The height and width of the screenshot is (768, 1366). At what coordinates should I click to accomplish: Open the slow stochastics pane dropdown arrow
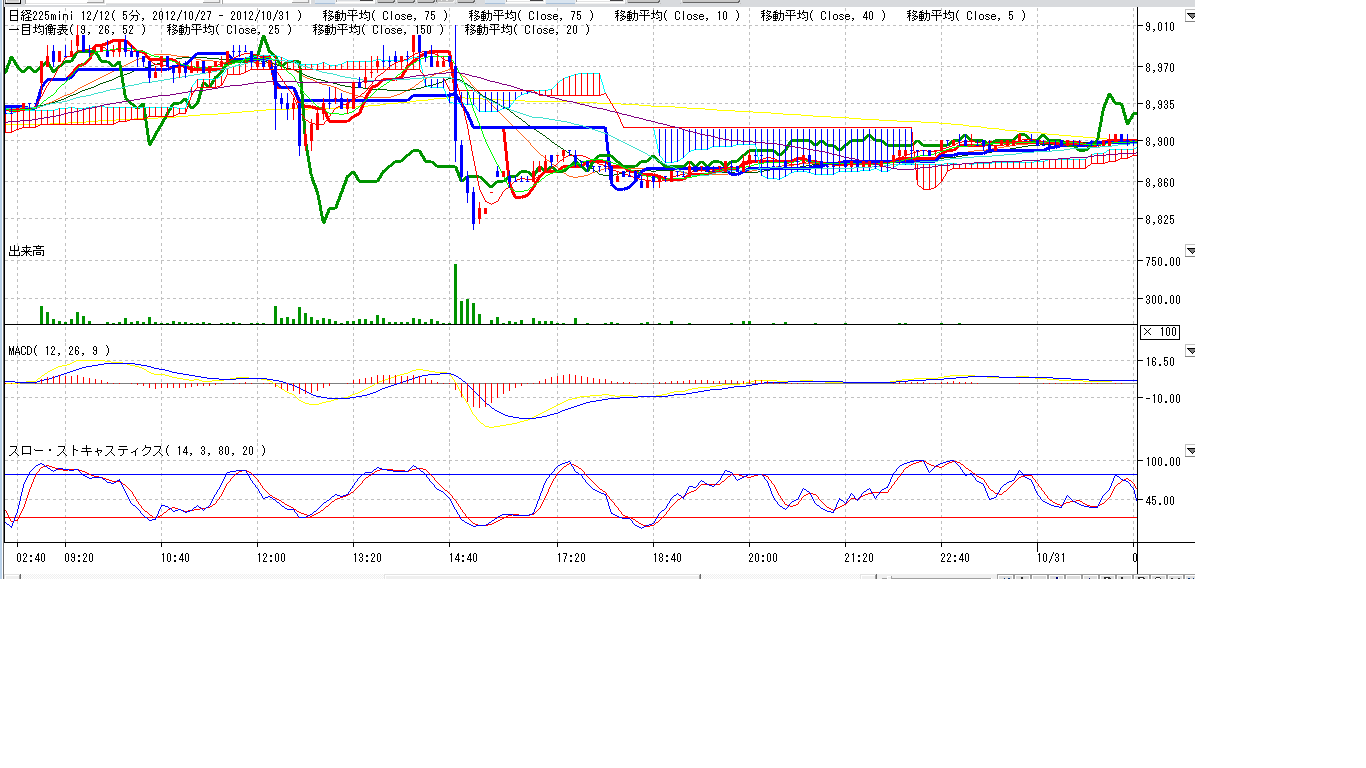click(1190, 451)
